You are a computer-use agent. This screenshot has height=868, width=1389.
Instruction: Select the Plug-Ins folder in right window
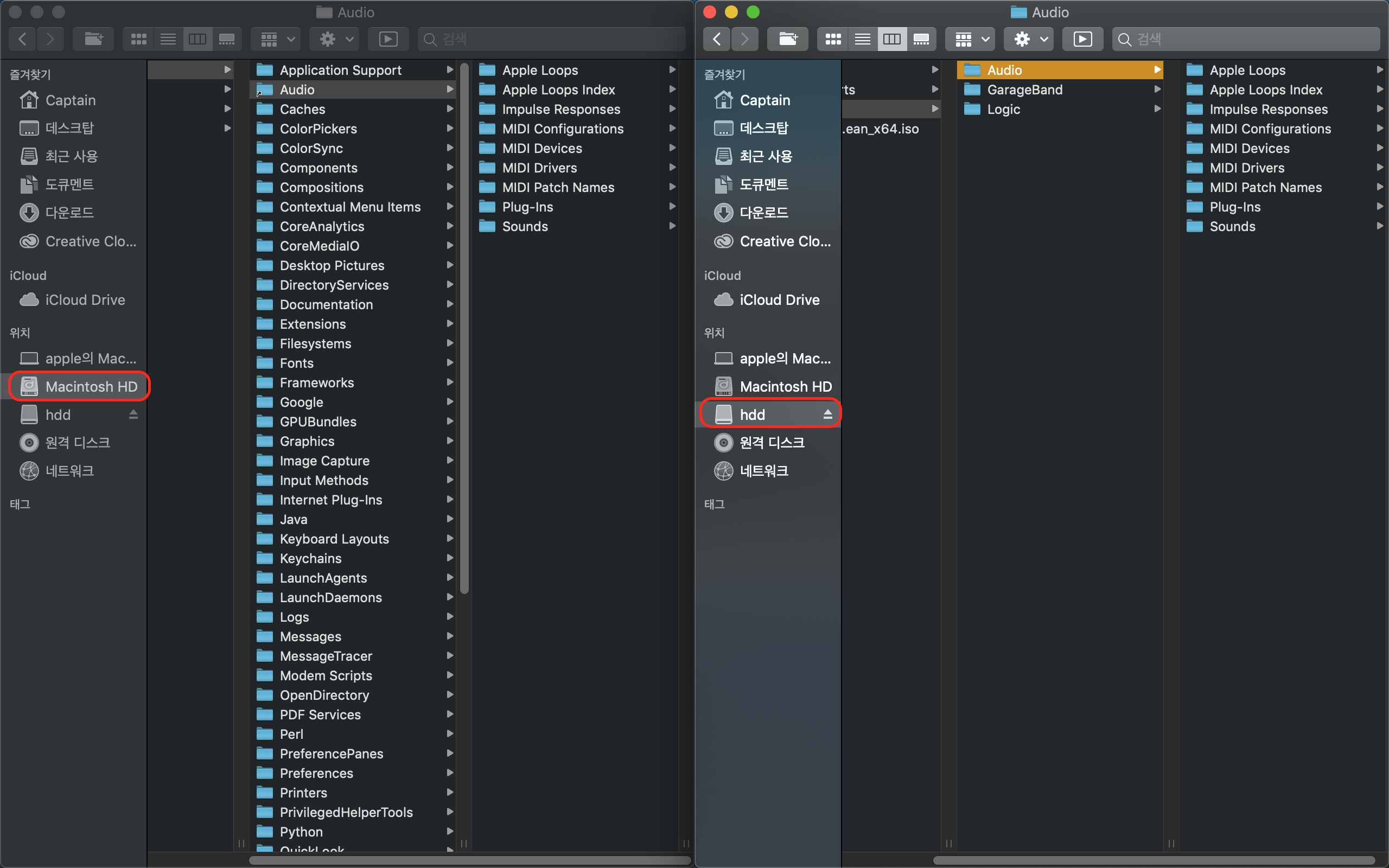tap(1234, 207)
